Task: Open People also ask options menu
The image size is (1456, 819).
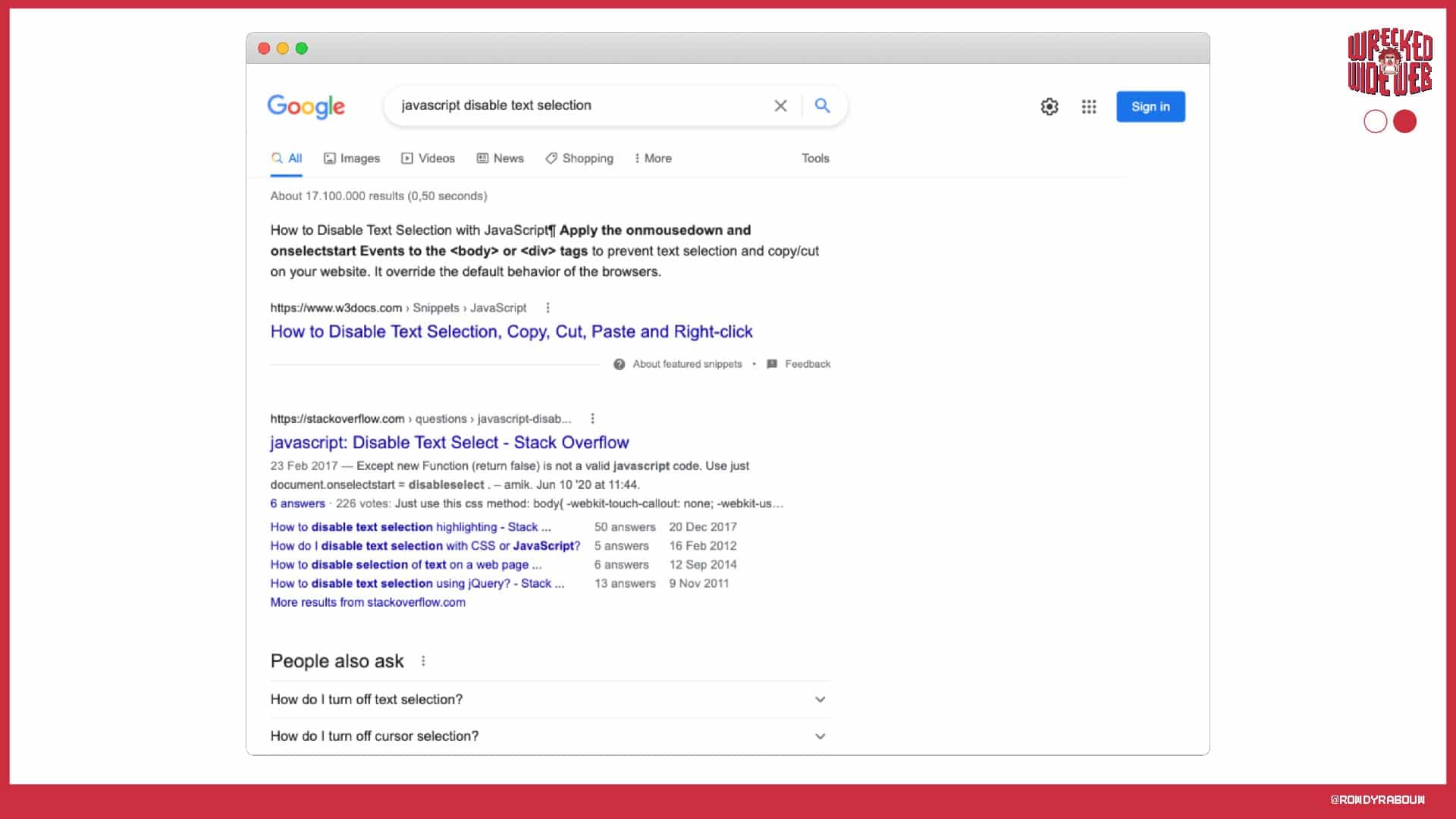Action: point(423,661)
